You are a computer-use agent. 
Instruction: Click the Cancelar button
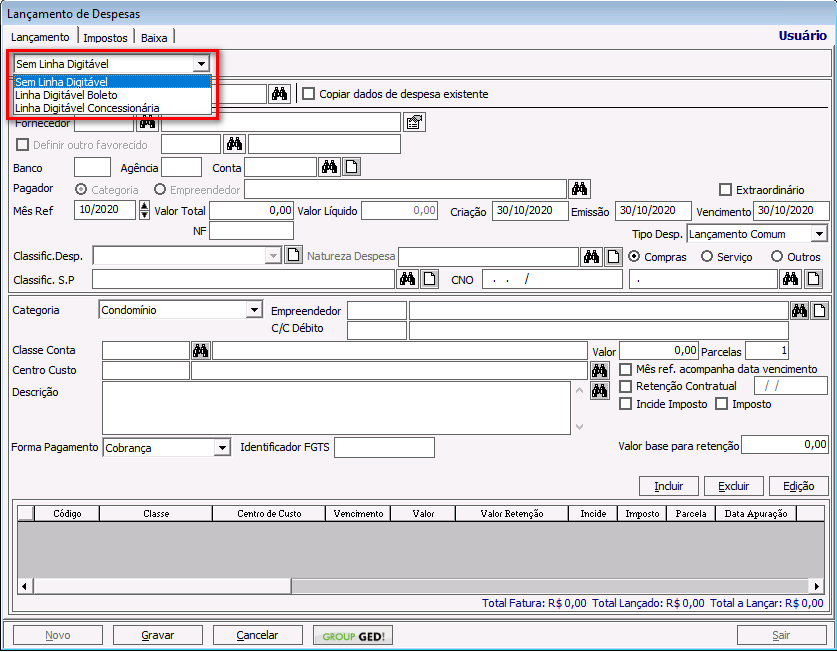(x=257, y=635)
